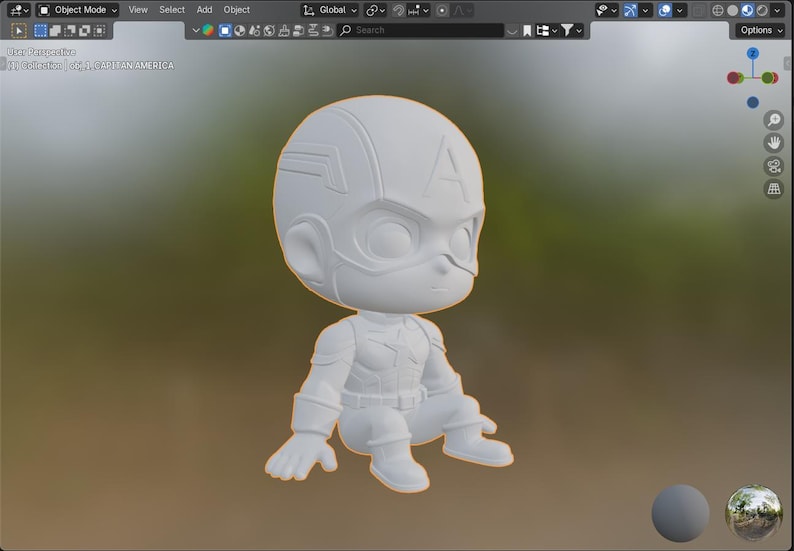Click the blue Z axis gizmo
The width and height of the screenshot is (794, 551).
pos(753,54)
